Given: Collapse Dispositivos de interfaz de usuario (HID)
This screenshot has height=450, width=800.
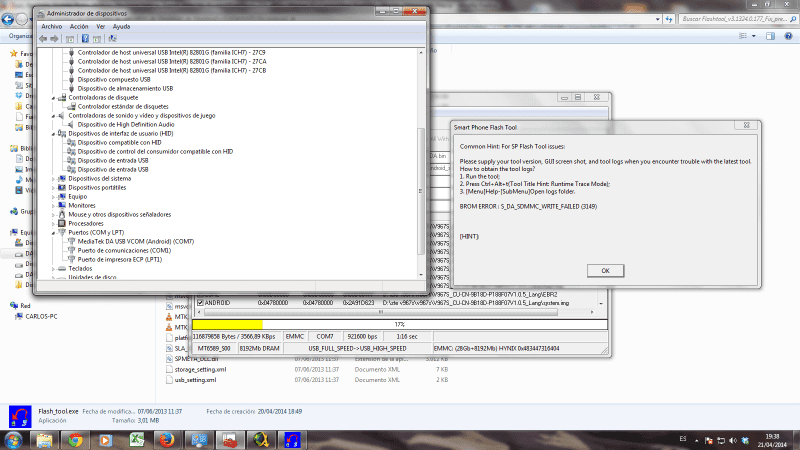Looking at the screenshot, I should point(54,134).
